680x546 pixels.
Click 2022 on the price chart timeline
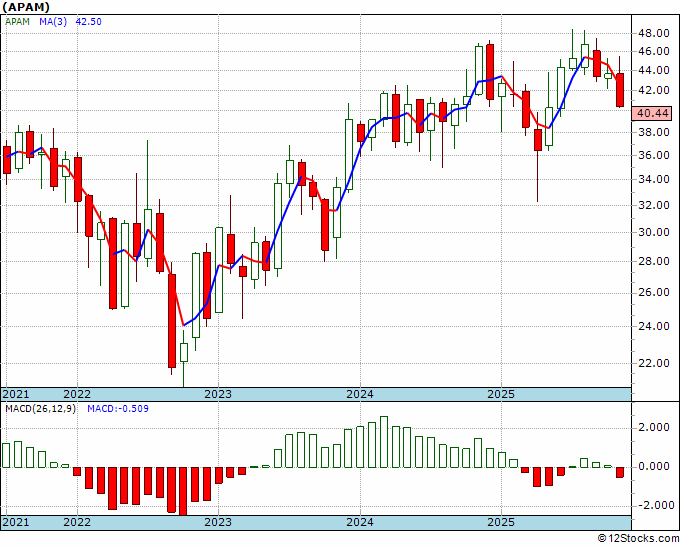[77, 394]
